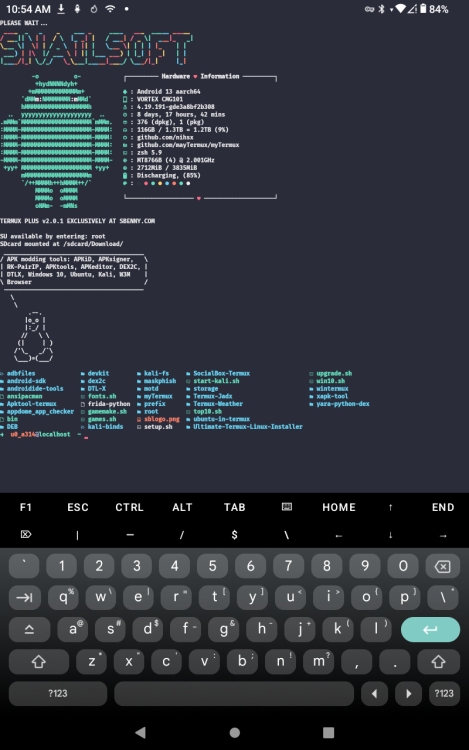Tap the upgrade.sh file name
Screen dimensions: 469x750
point(334,373)
